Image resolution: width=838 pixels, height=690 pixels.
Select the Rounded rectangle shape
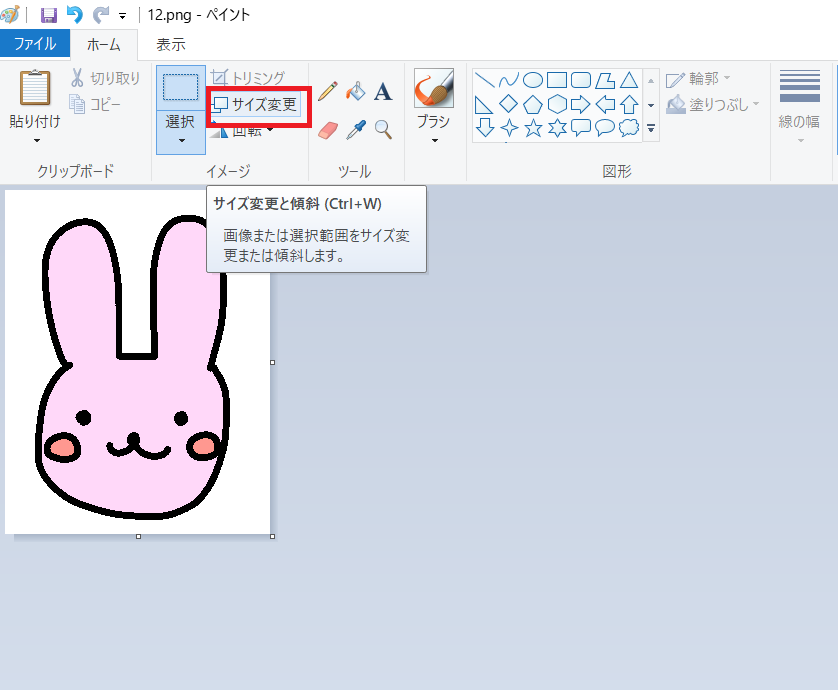click(x=581, y=80)
